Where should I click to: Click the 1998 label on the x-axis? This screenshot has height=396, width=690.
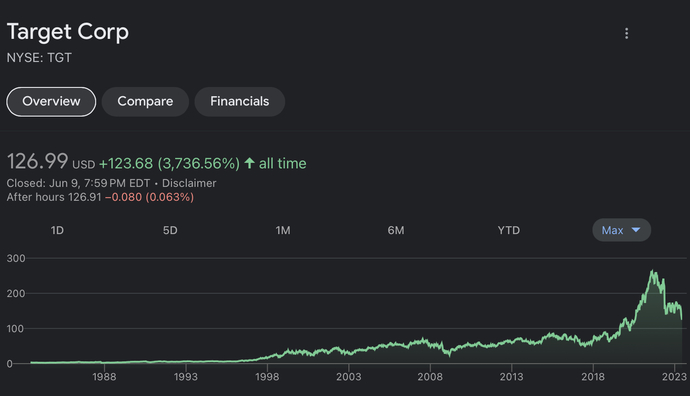pyautogui.click(x=267, y=377)
